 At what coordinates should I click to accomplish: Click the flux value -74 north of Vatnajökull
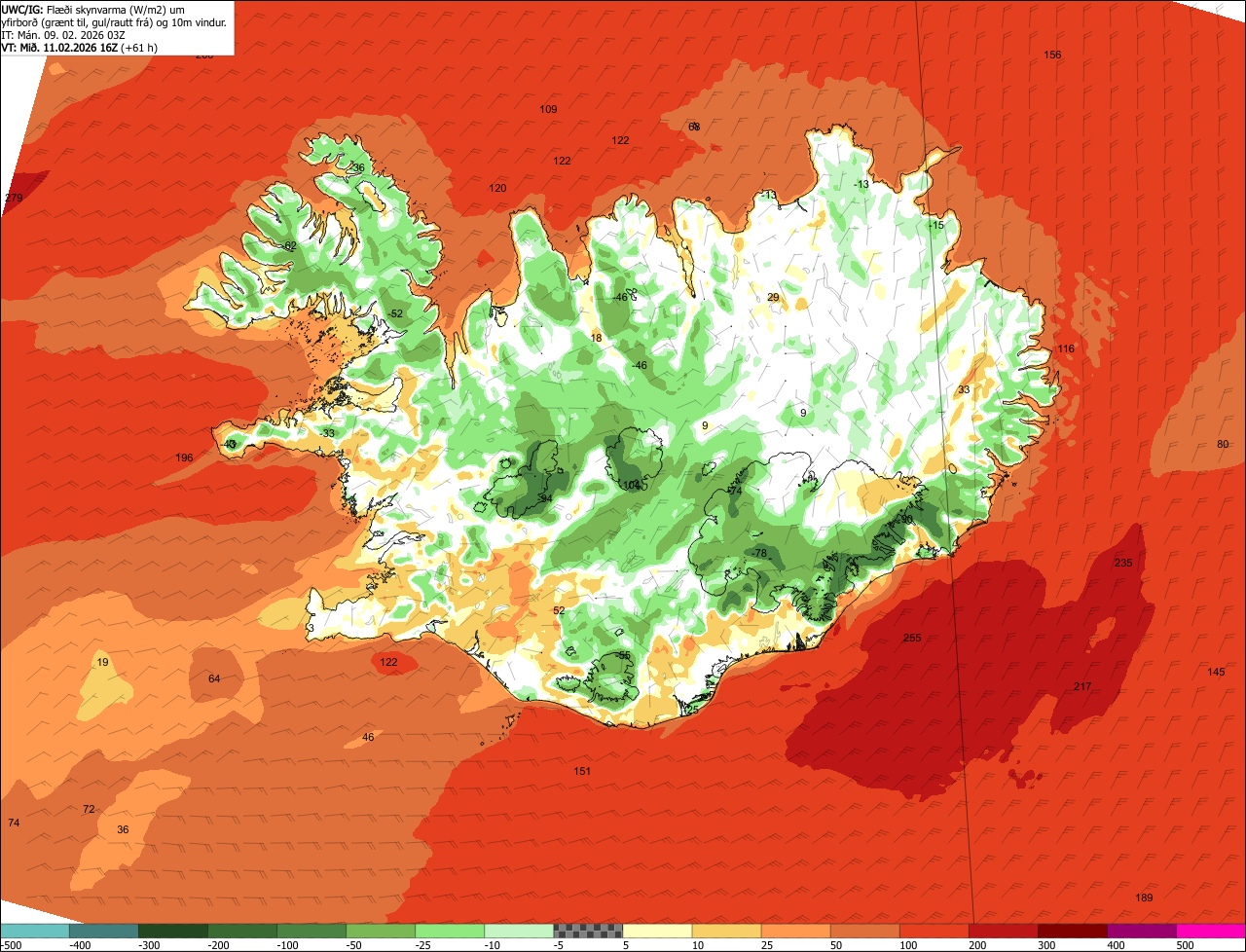(733, 491)
